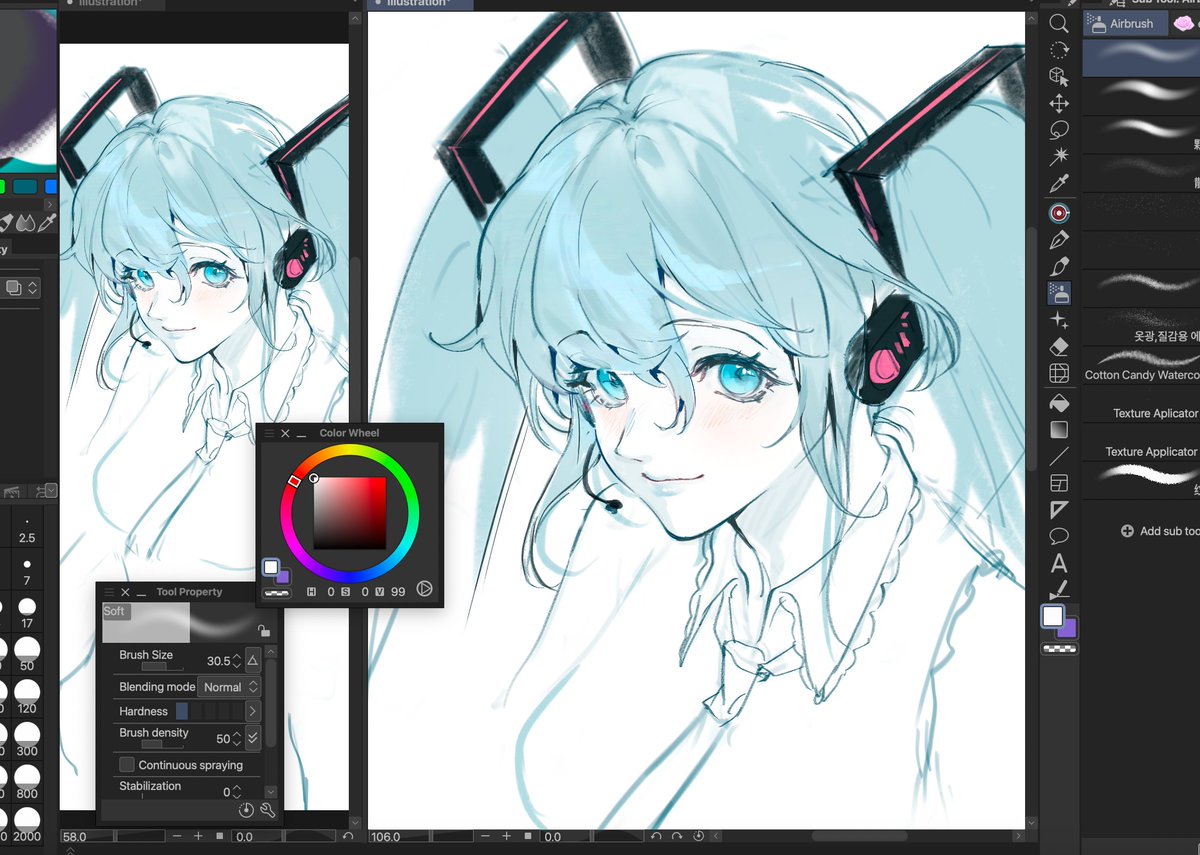Image resolution: width=1200 pixels, height=855 pixels.
Task: Toggle the Continuous spraying checkbox
Action: pyautogui.click(x=127, y=765)
